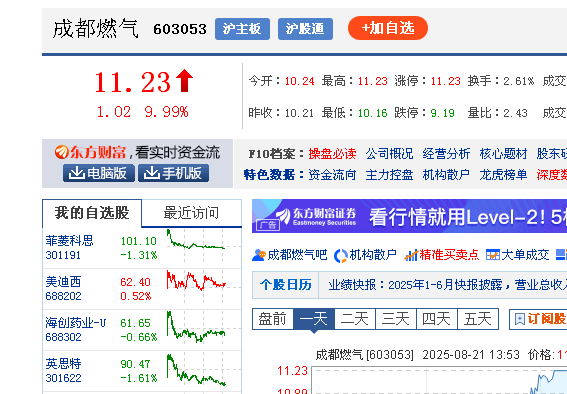Click the 成都燃气吧 chat icon
The height and width of the screenshot is (394, 567).
[259, 255]
